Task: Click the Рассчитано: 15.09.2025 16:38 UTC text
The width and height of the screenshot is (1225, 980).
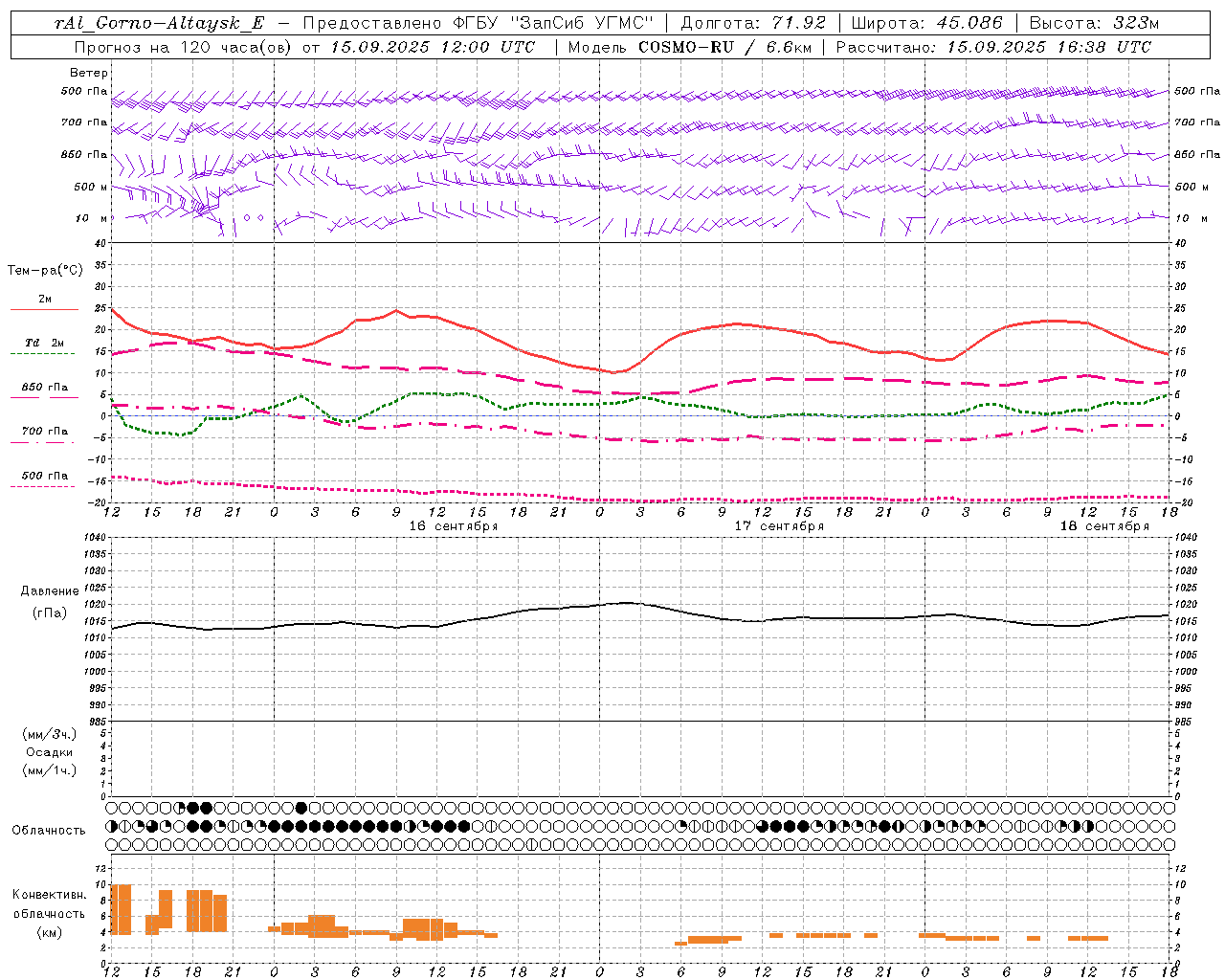Action: pyautogui.click(x=993, y=46)
